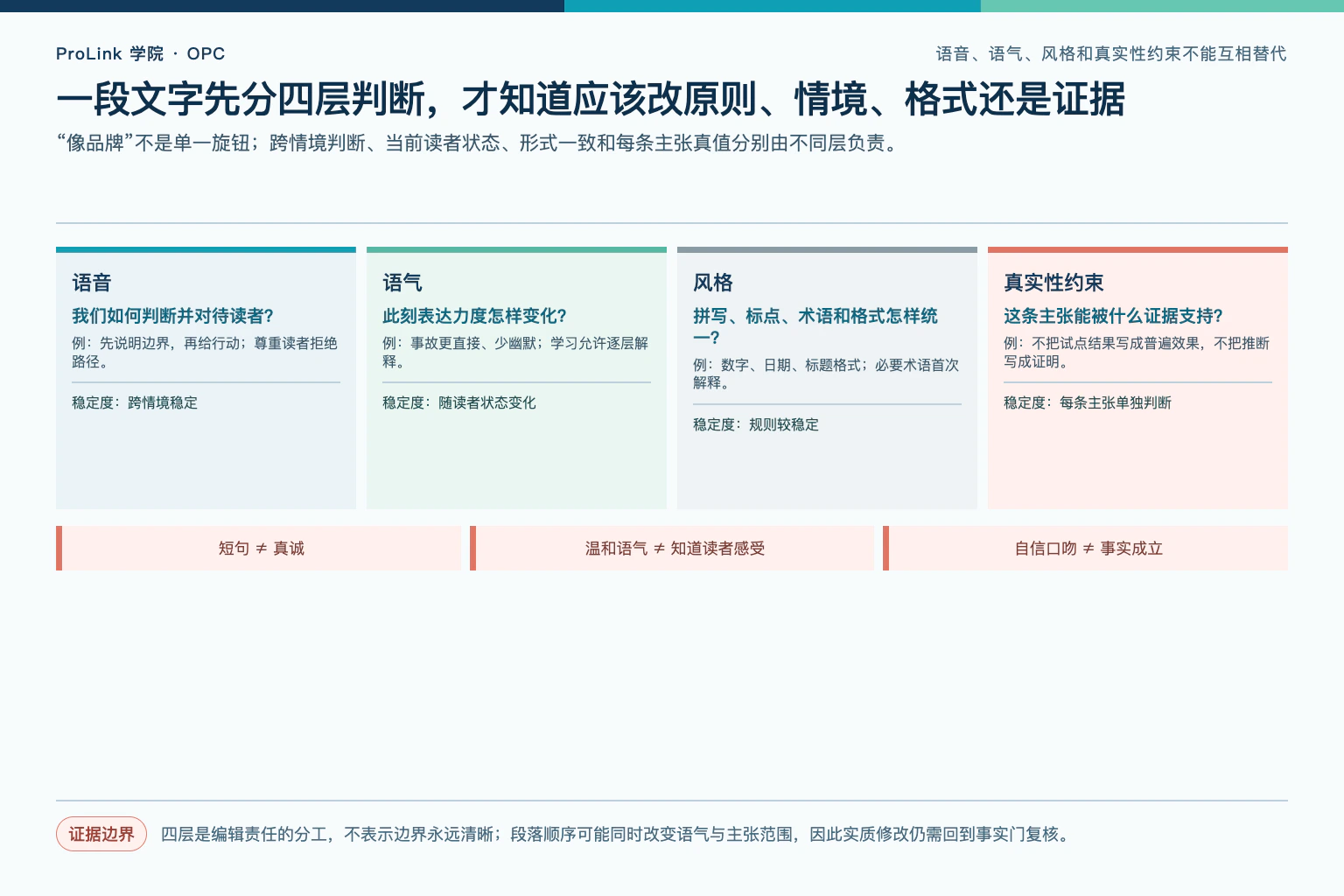This screenshot has width=1344, height=896.
Task: Click the top-right subtitle 语音、语气、风格和真实性约束不能互相替代
Action: [1111, 53]
